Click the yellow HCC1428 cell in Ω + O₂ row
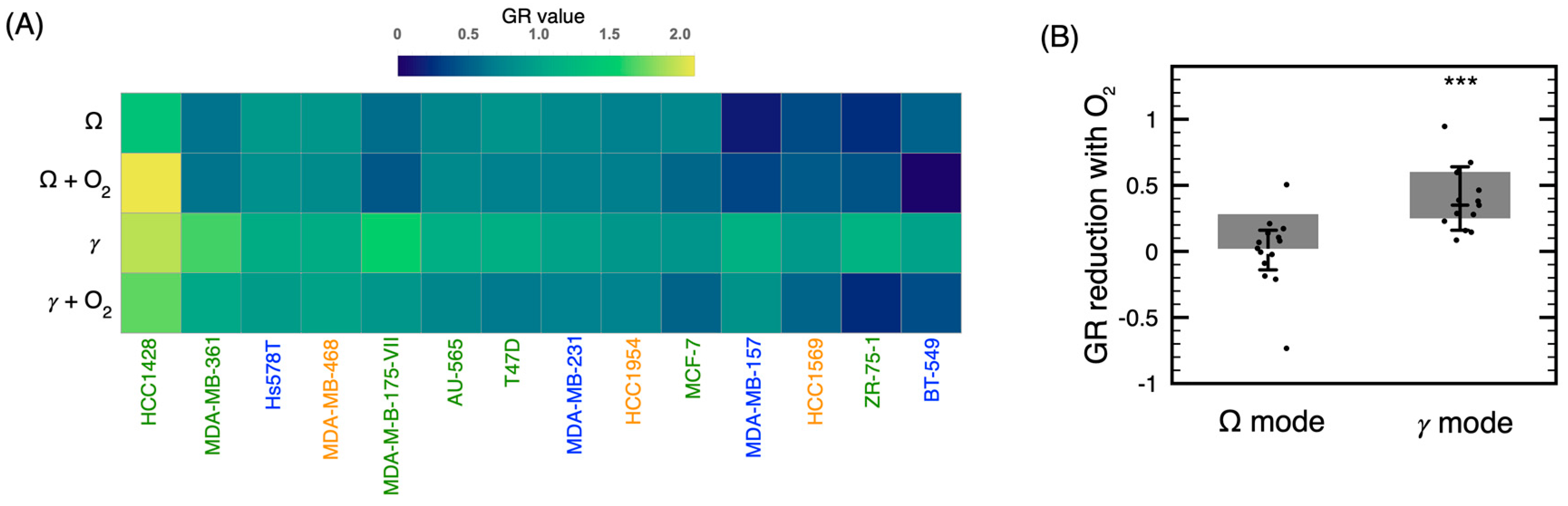This screenshot has height=506, width=1568. pyautogui.click(x=151, y=183)
